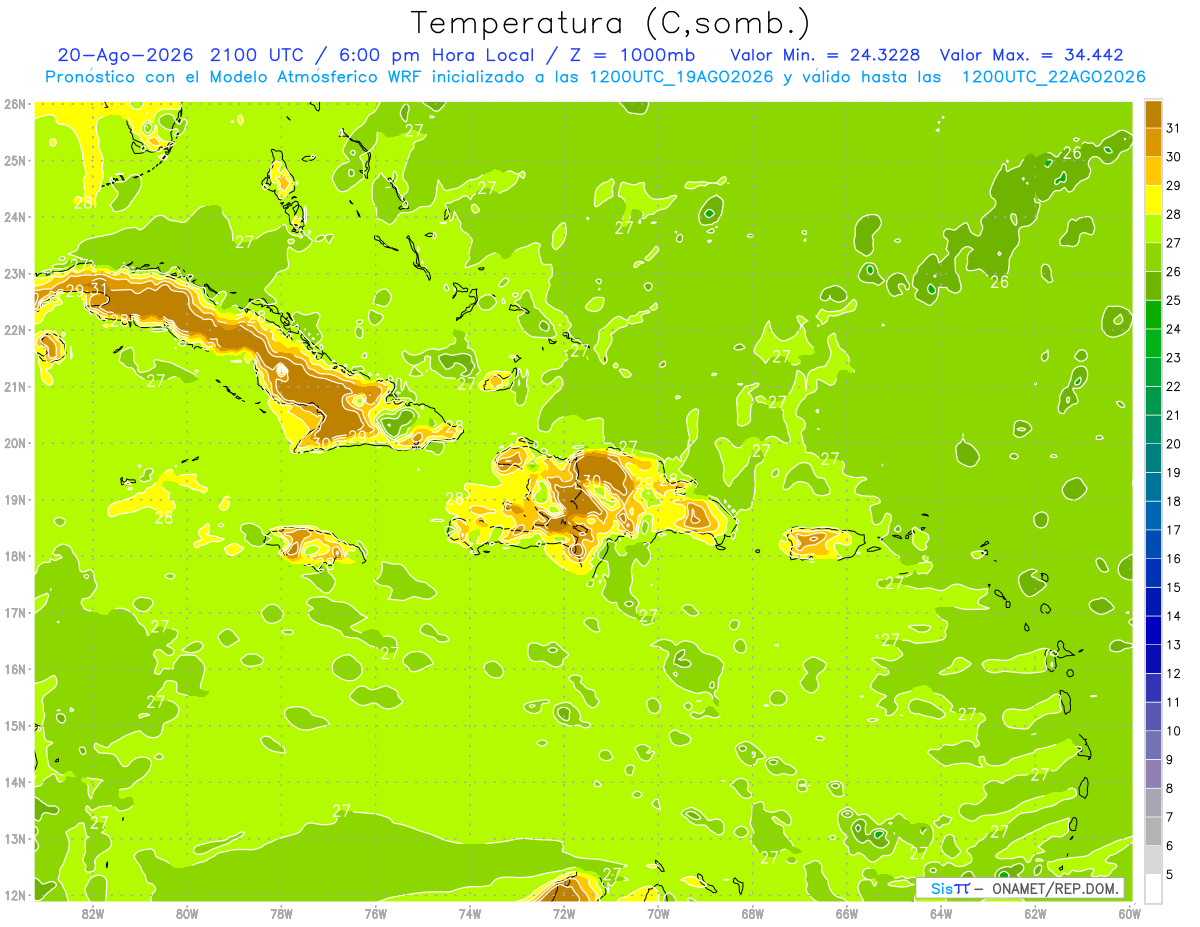Click legend value label 29
The image size is (1200, 927).
[x=1174, y=186]
